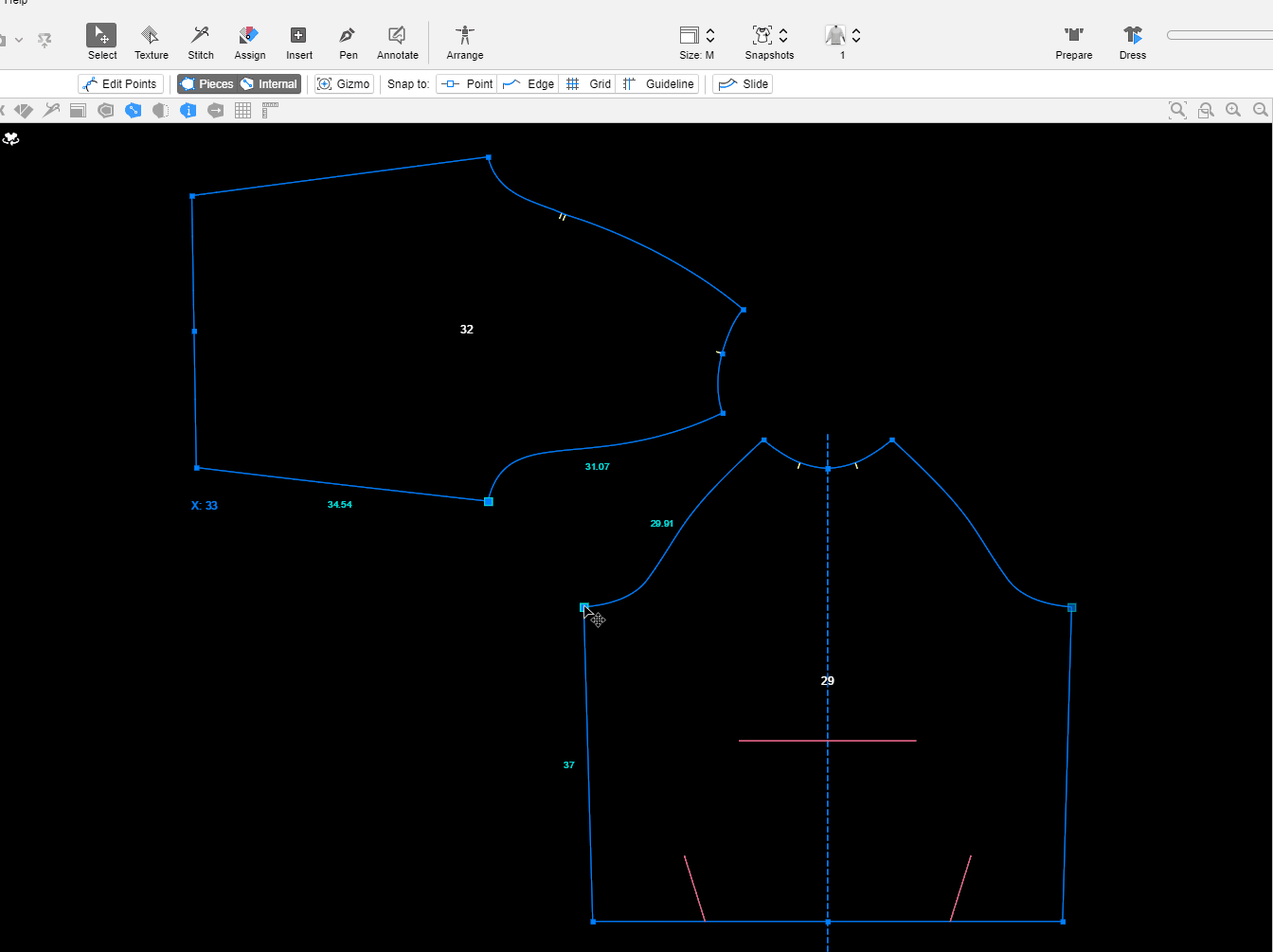This screenshot has width=1273, height=952.
Task: Activate the Texture tool
Action: click(x=151, y=43)
